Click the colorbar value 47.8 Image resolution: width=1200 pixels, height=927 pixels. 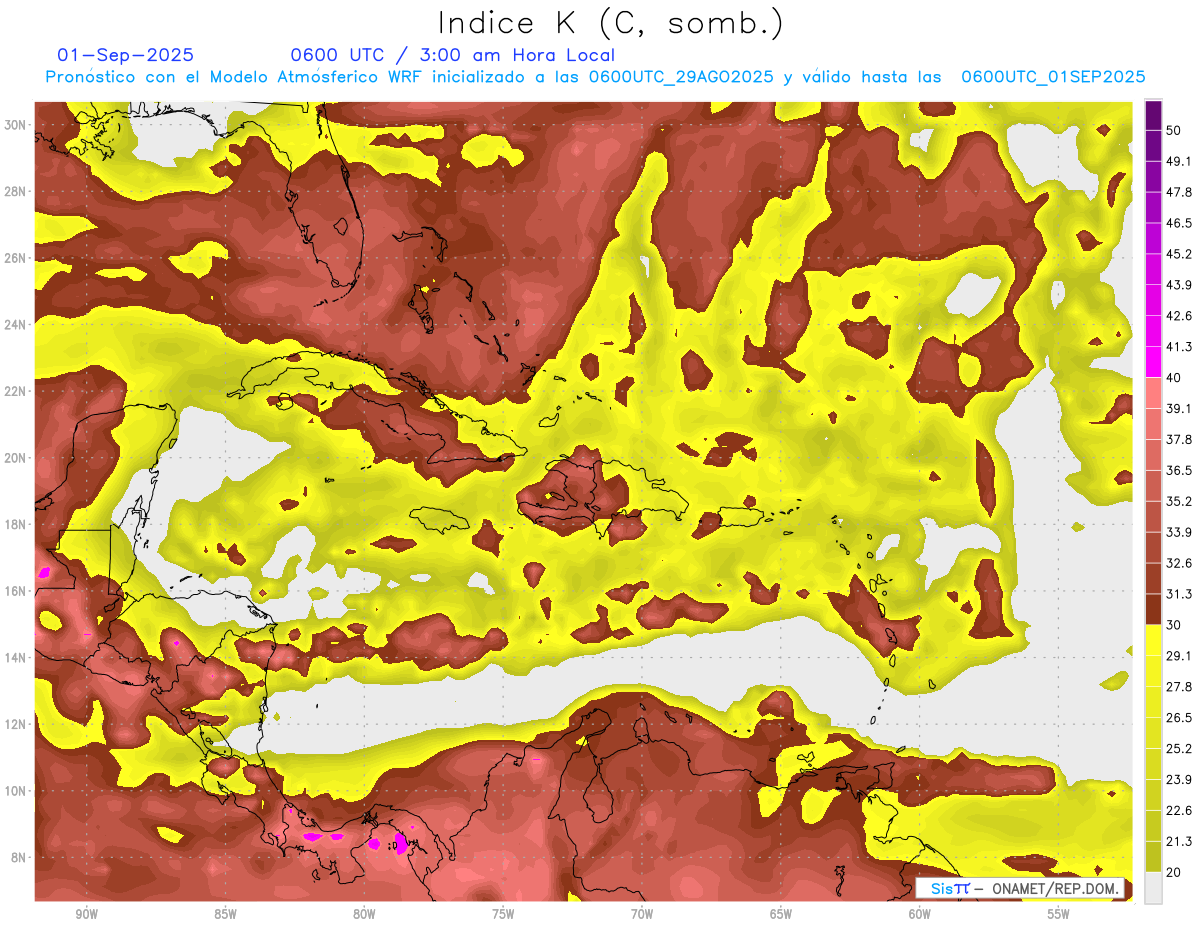point(1178,192)
